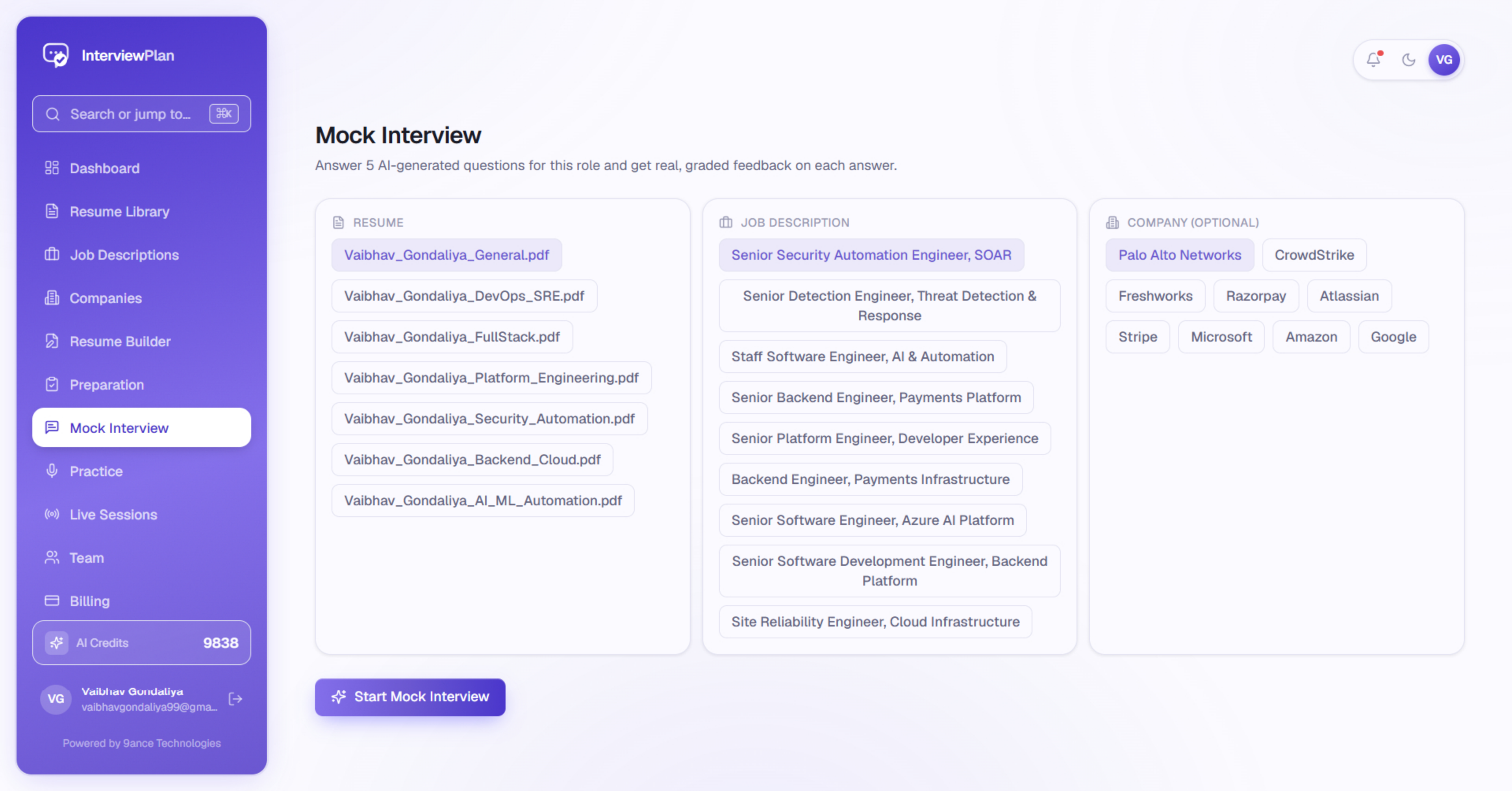The width and height of the screenshot is (1512, 791).
Task: Select Vaibhav_Gondaliya_Platform_Engineering.pdf
Action: (x=491, y=378)
